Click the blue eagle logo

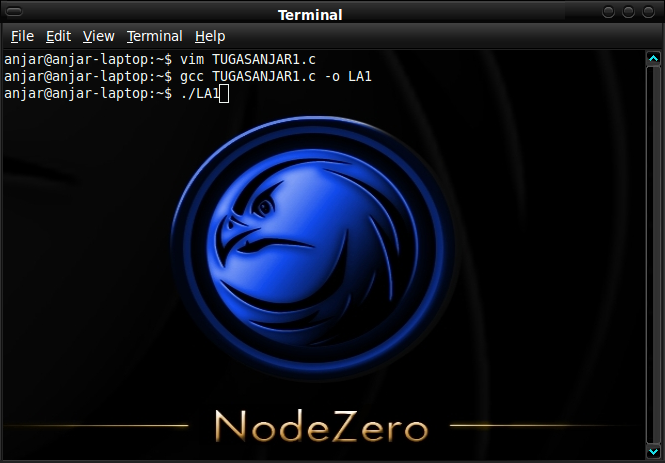pos(312,247)
